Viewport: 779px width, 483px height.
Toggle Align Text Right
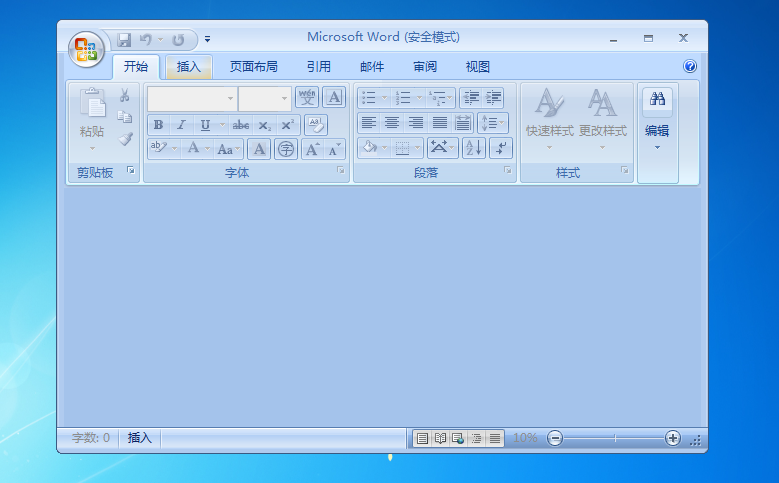(x=416, y=122)
